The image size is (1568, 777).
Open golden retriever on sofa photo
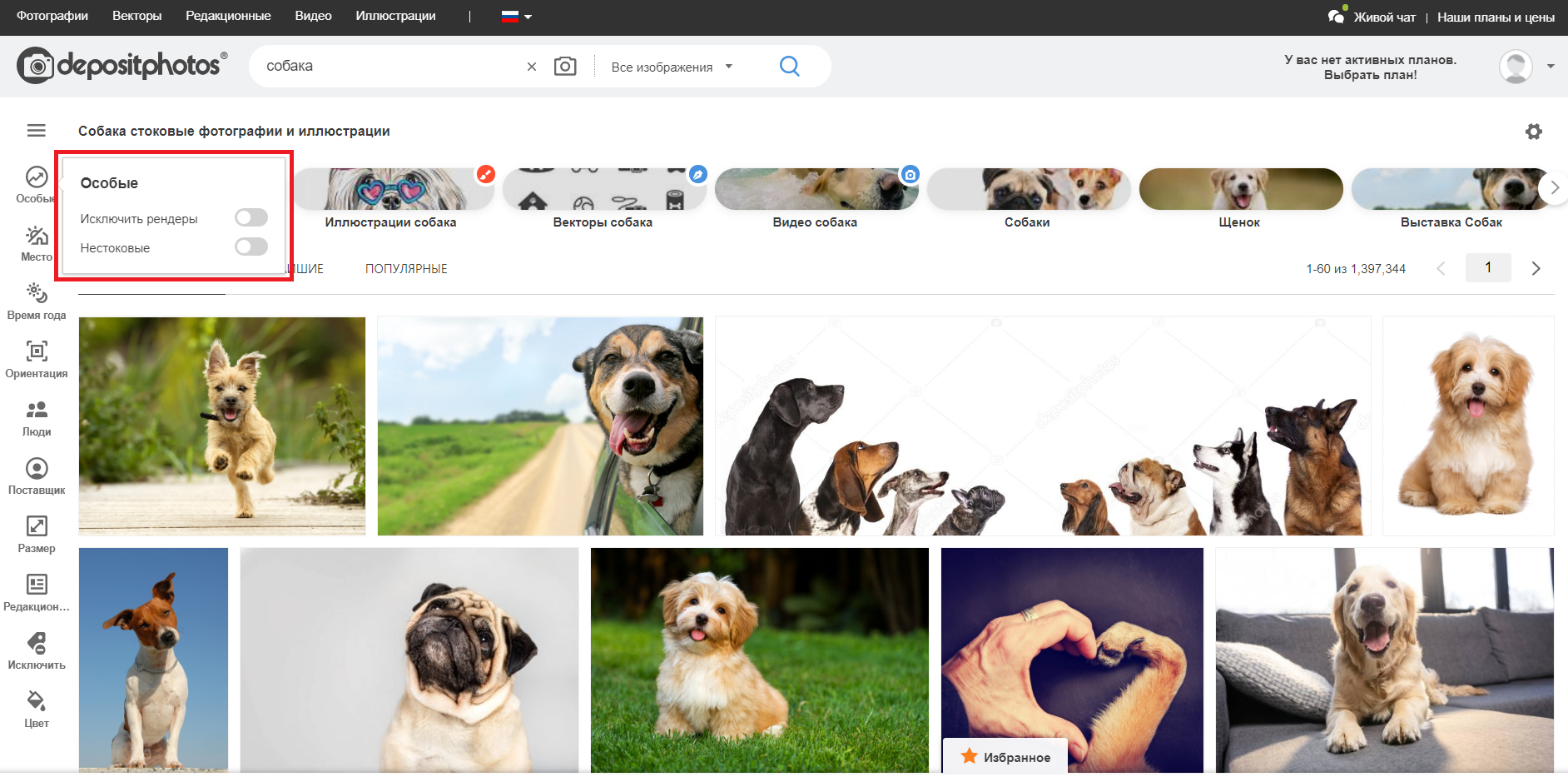(x=1384, y=660)
